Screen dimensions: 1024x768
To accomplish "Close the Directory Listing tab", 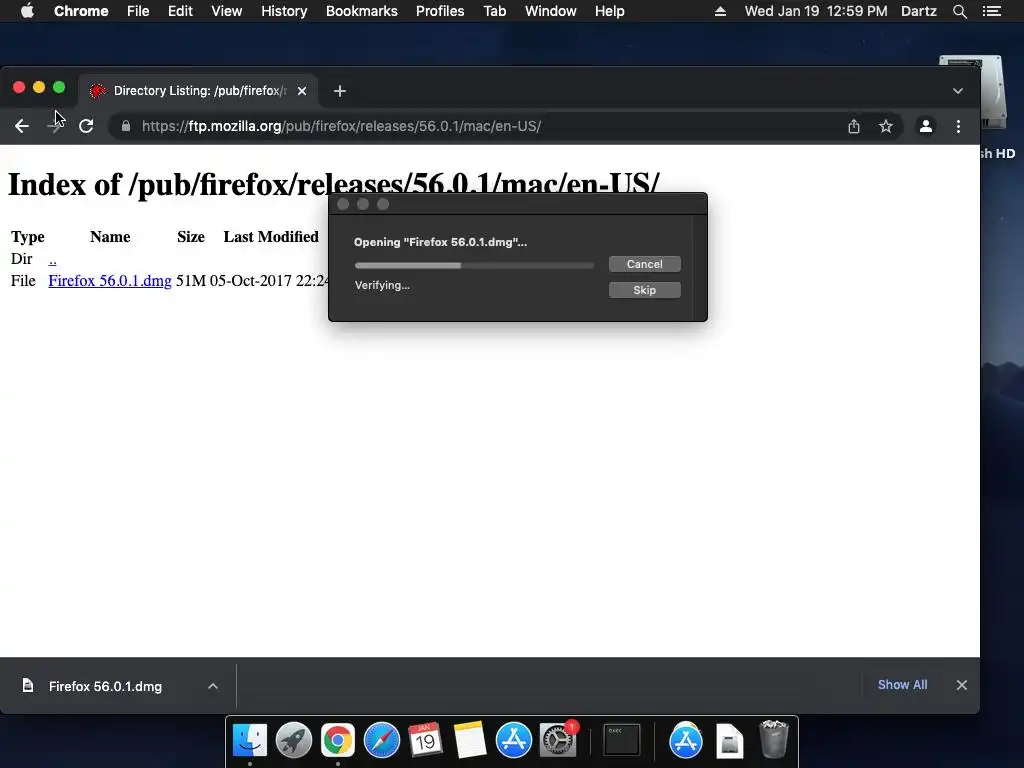I will coord(302,91).
